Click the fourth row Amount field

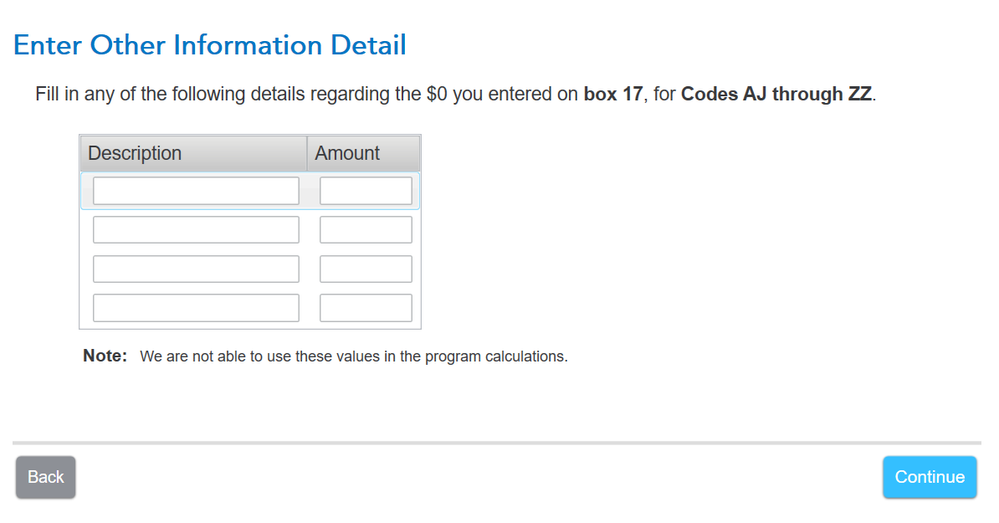[365, 308]
